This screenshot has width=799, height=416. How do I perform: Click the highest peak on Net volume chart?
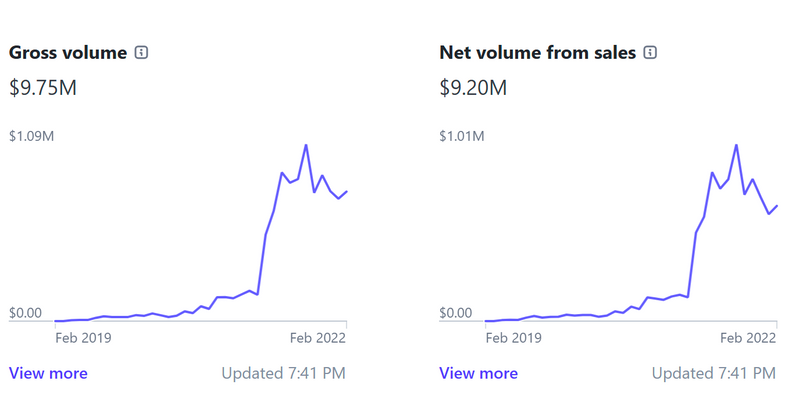[736, 145]
